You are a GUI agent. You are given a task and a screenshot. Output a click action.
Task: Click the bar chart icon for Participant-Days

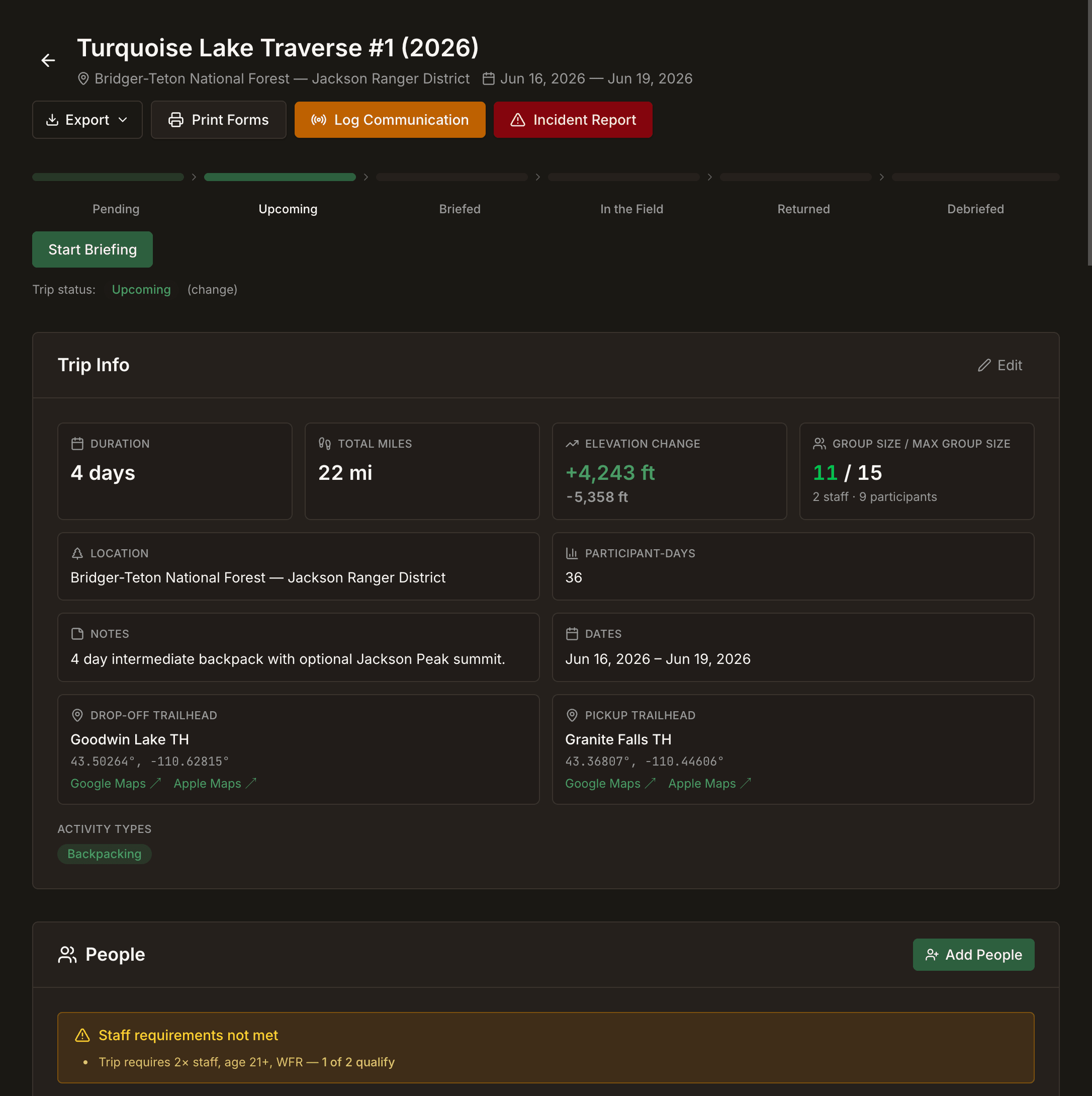[x=572, y=553]
